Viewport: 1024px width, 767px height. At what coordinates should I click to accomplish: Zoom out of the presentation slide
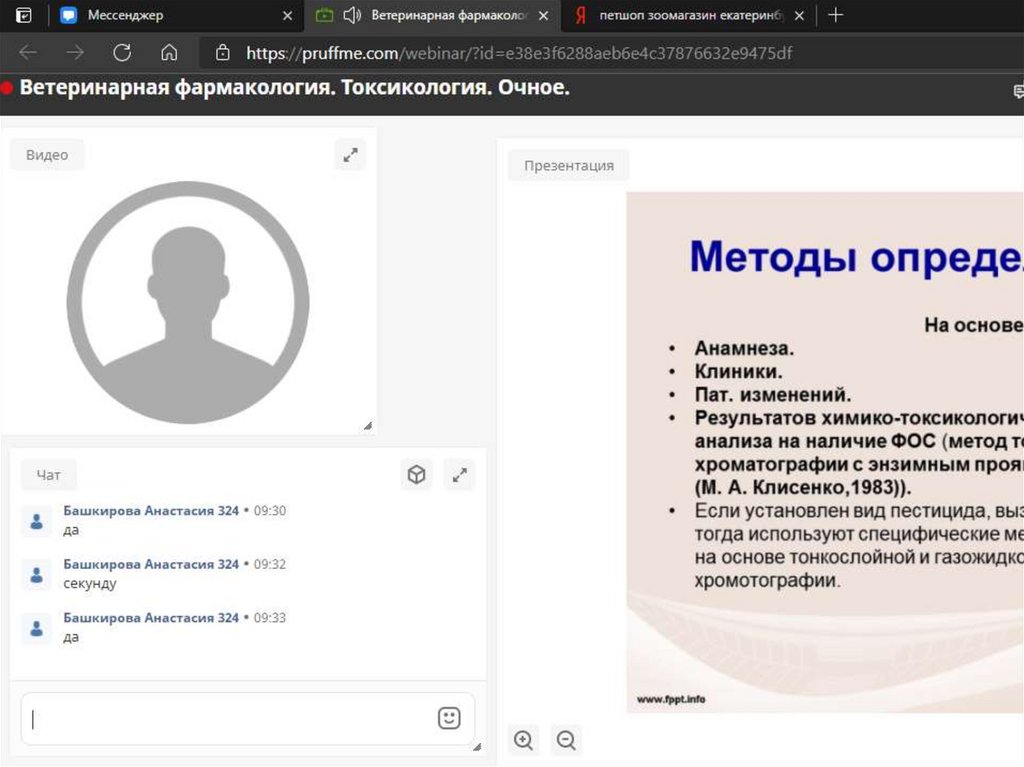[566, 740]
